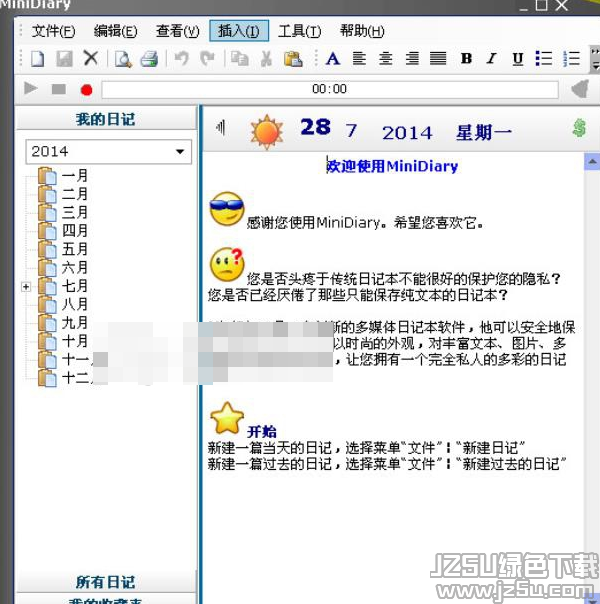Click the Print printer icon
This screenshot has width=600, height=604.
coord(149,59)
